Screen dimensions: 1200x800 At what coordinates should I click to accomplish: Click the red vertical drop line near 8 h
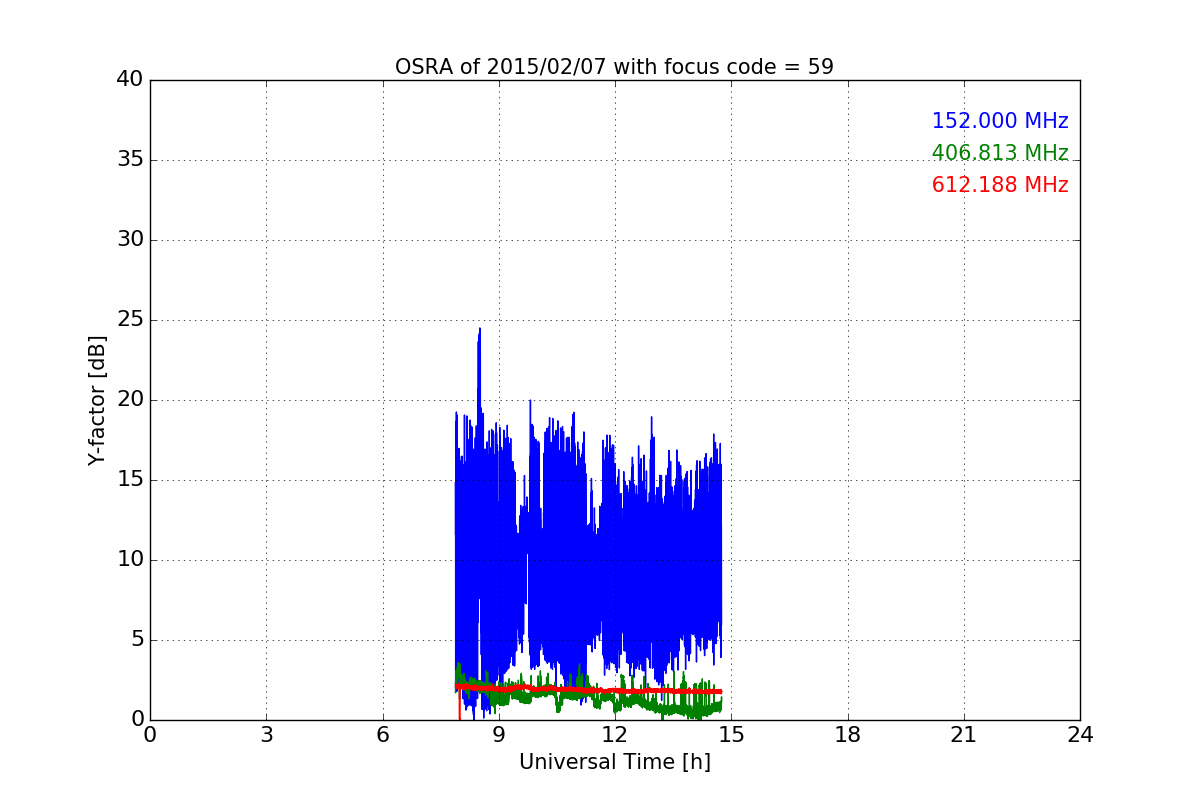click(x=459, y=704)
